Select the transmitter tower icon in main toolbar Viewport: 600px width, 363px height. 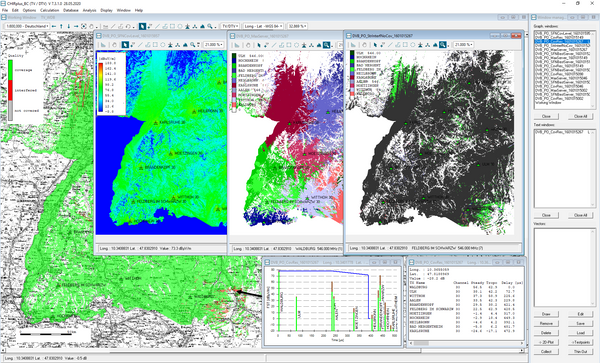pos(188,26)
